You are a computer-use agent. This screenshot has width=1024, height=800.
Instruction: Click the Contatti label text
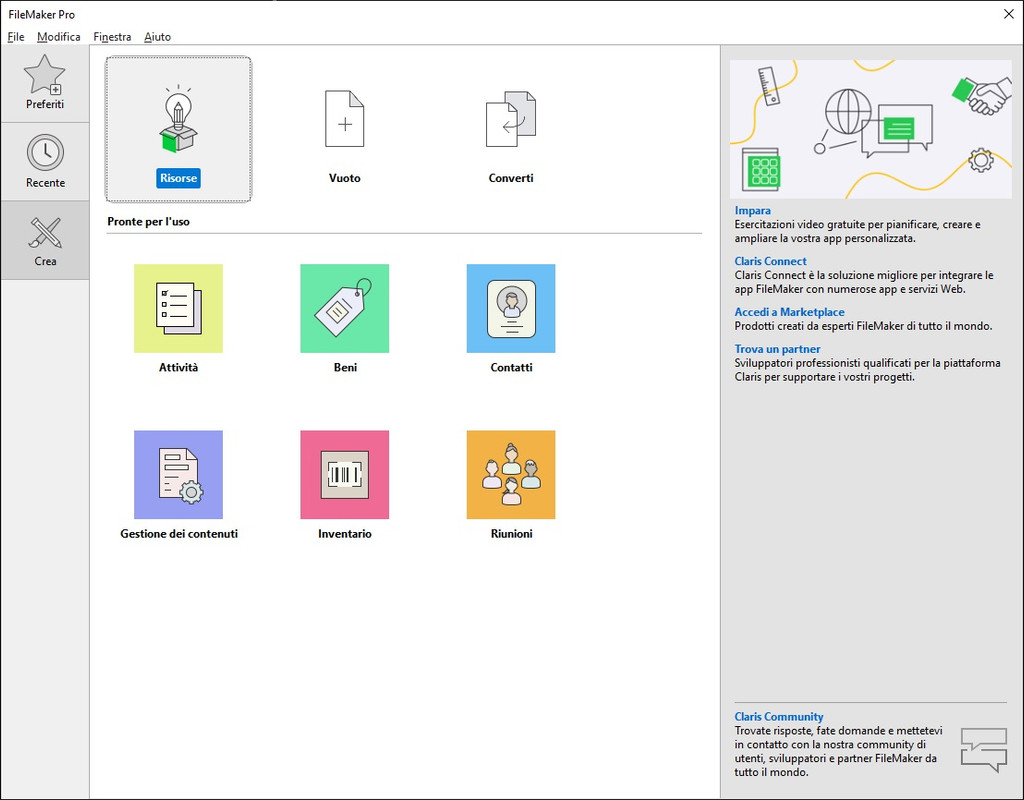click(511, 368)
